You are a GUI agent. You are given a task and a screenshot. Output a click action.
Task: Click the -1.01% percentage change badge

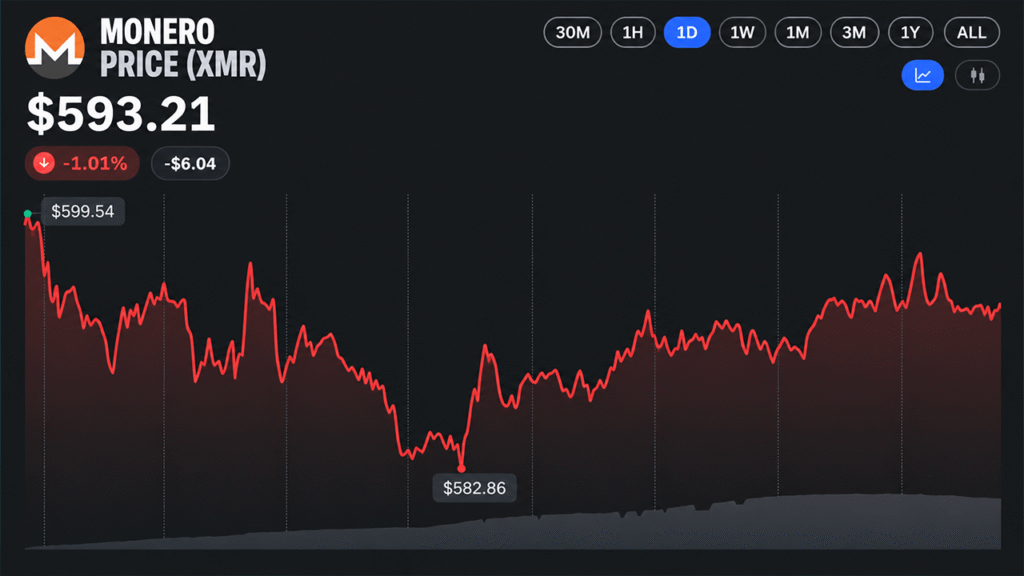click(x=82, y=163)
